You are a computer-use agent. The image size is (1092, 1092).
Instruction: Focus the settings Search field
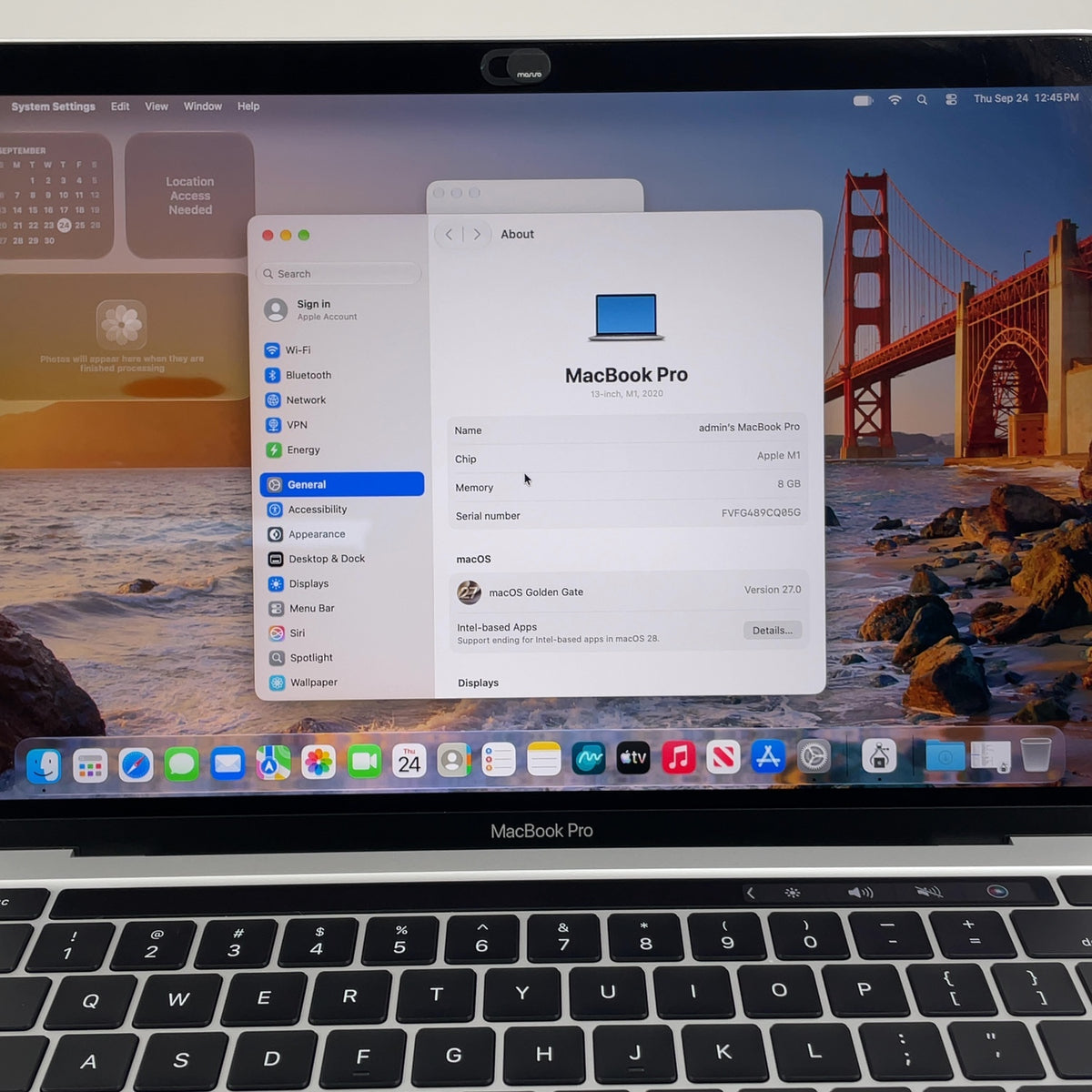pyautogui.click(x=339, y=273)
